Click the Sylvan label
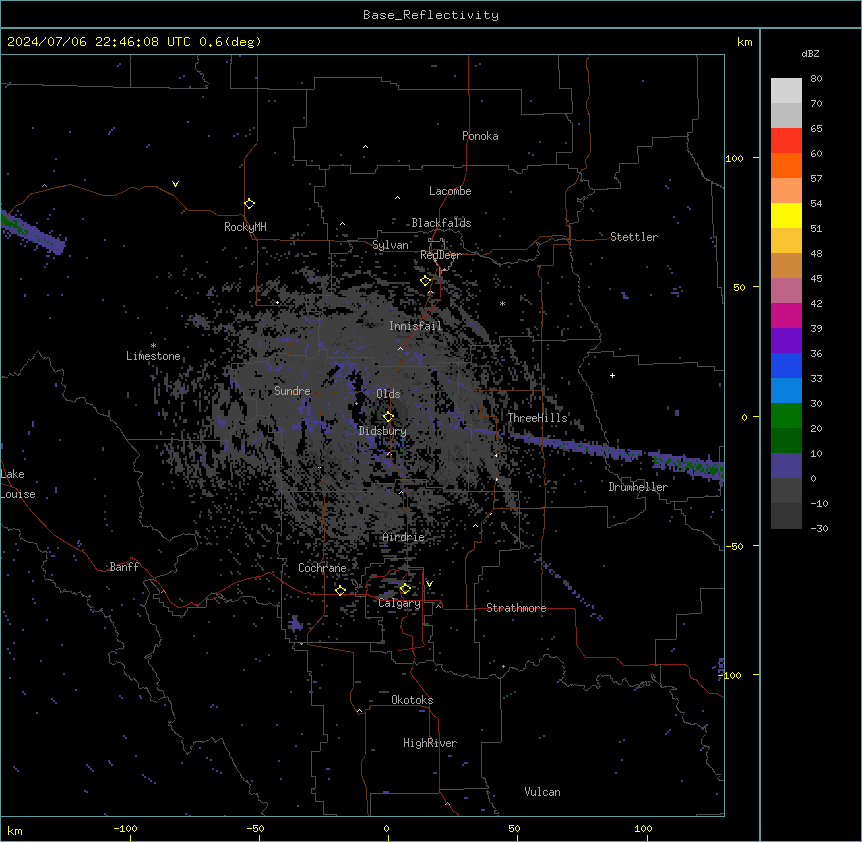 (x=390, y=245)
